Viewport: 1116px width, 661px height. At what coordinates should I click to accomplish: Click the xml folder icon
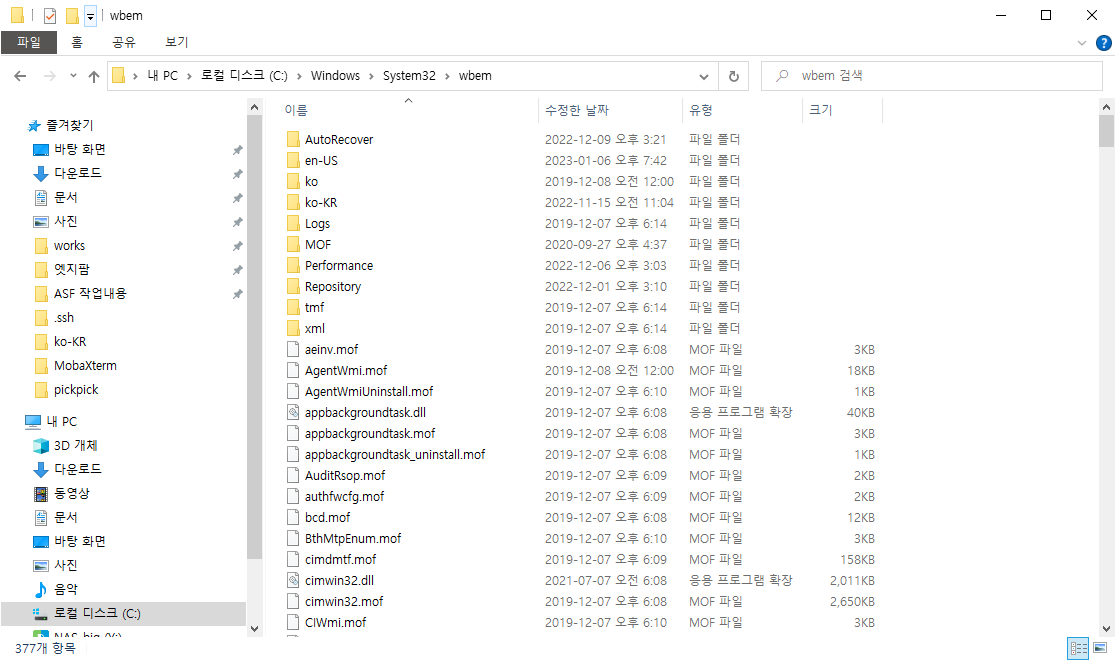click(293, 328)
